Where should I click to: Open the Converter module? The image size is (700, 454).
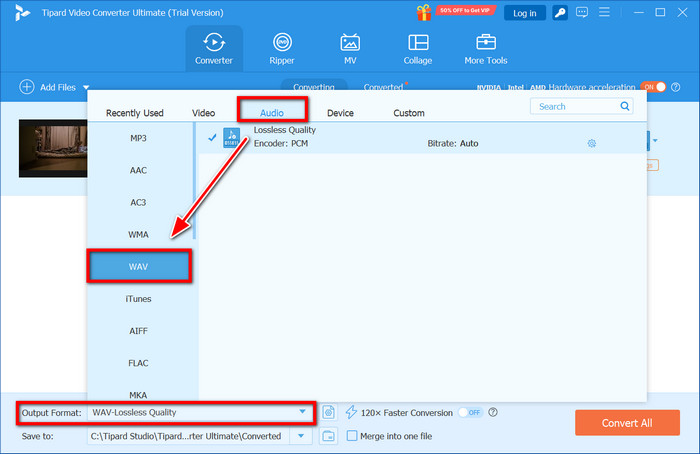click(x=214, y=49)
